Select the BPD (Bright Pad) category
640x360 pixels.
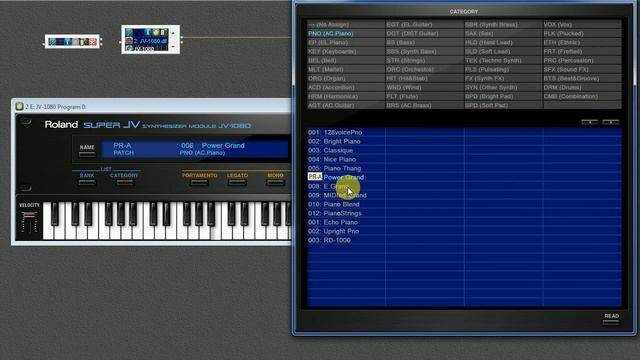point(503,96)
